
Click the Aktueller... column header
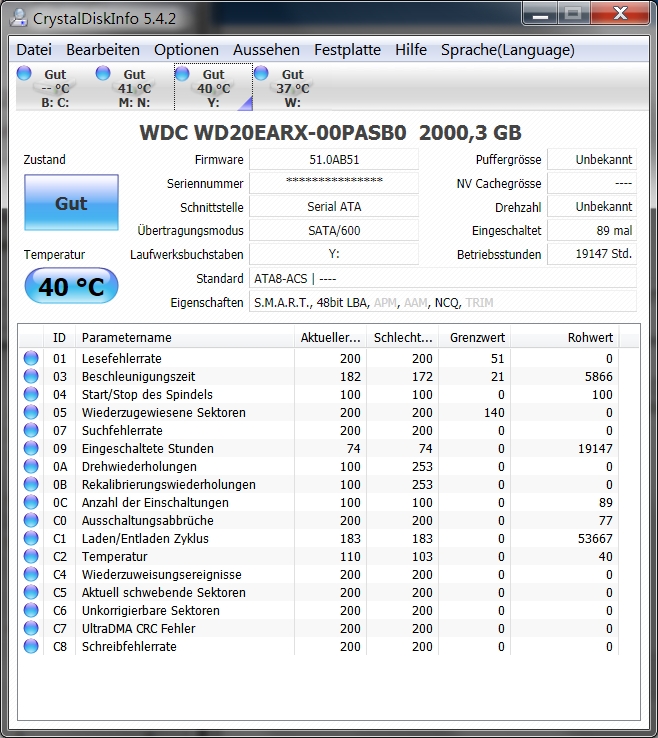coord(330,337)
